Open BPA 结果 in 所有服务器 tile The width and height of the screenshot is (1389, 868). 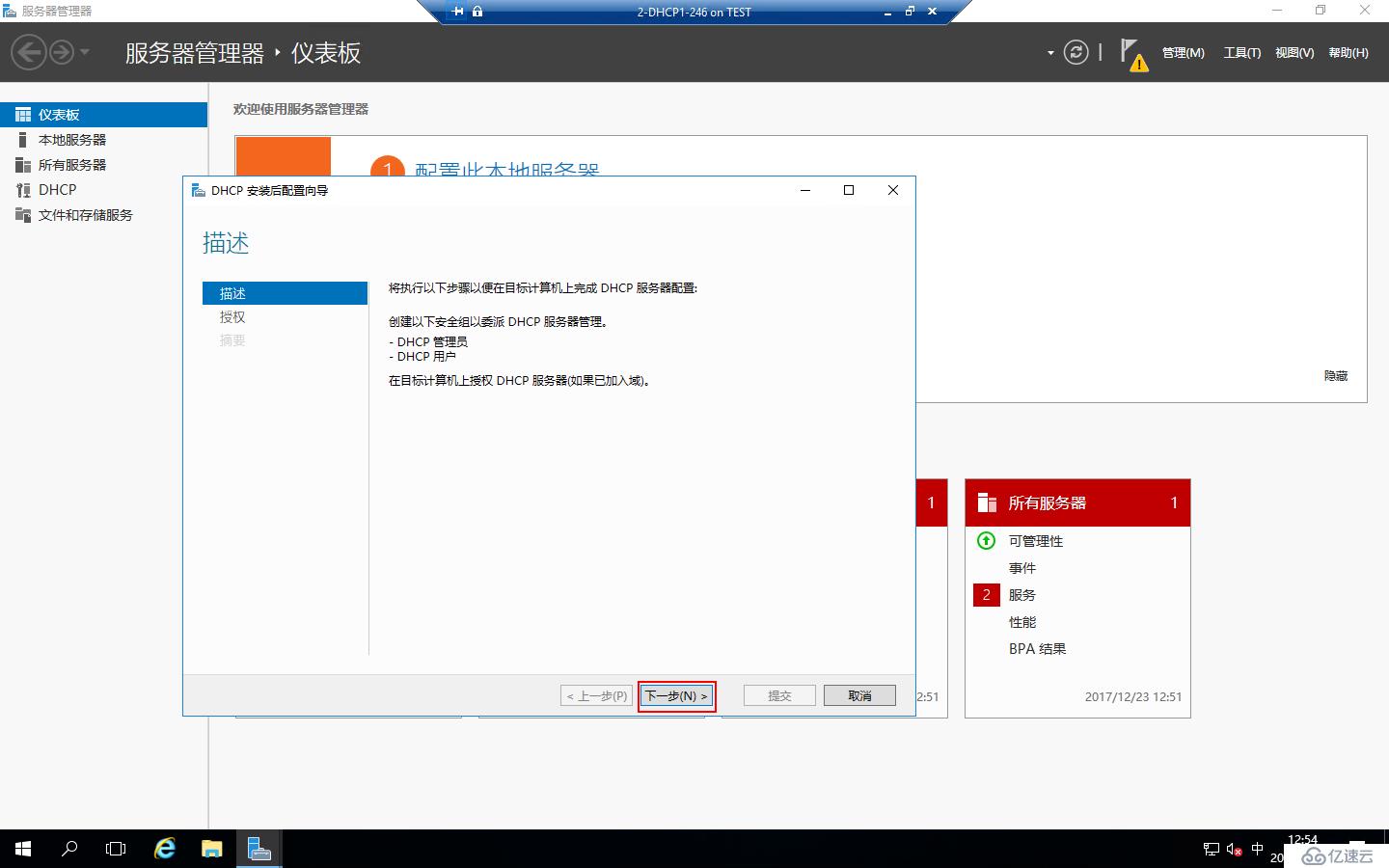[1038, 649]
